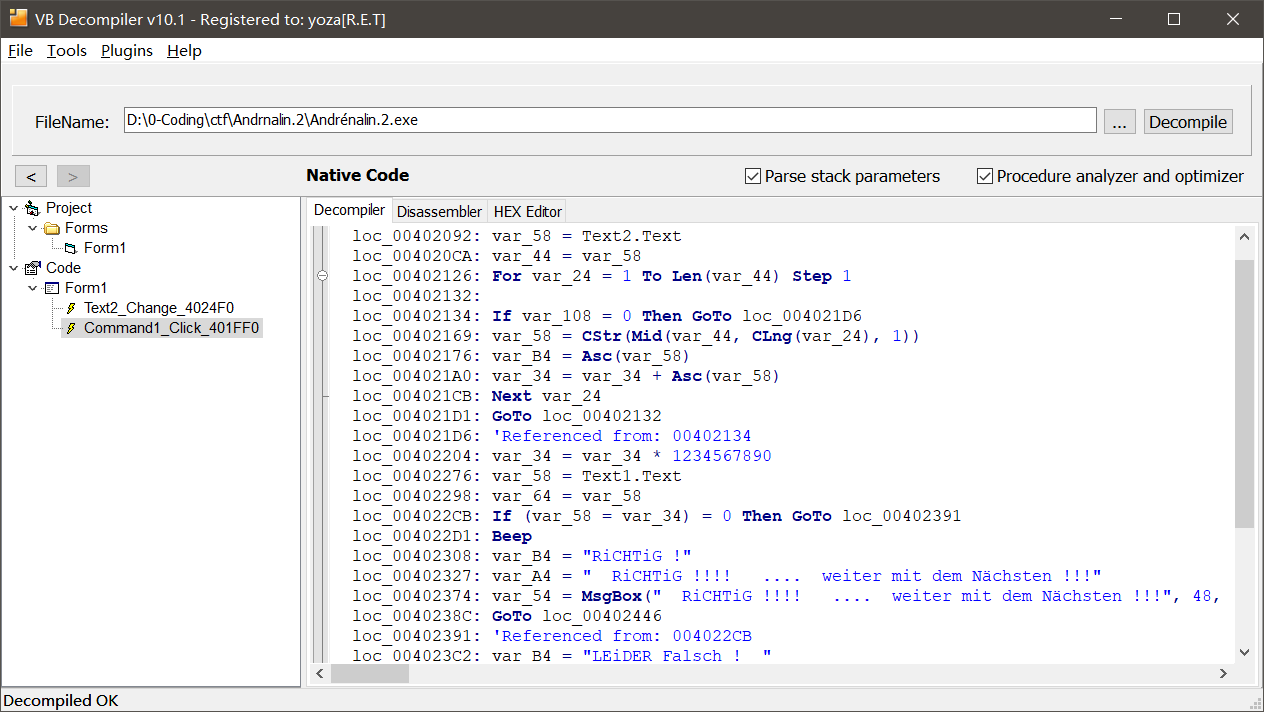Click the back '<' navigation button
Viewport: 1264px width, 712px height.
click(x=31, y=177)
